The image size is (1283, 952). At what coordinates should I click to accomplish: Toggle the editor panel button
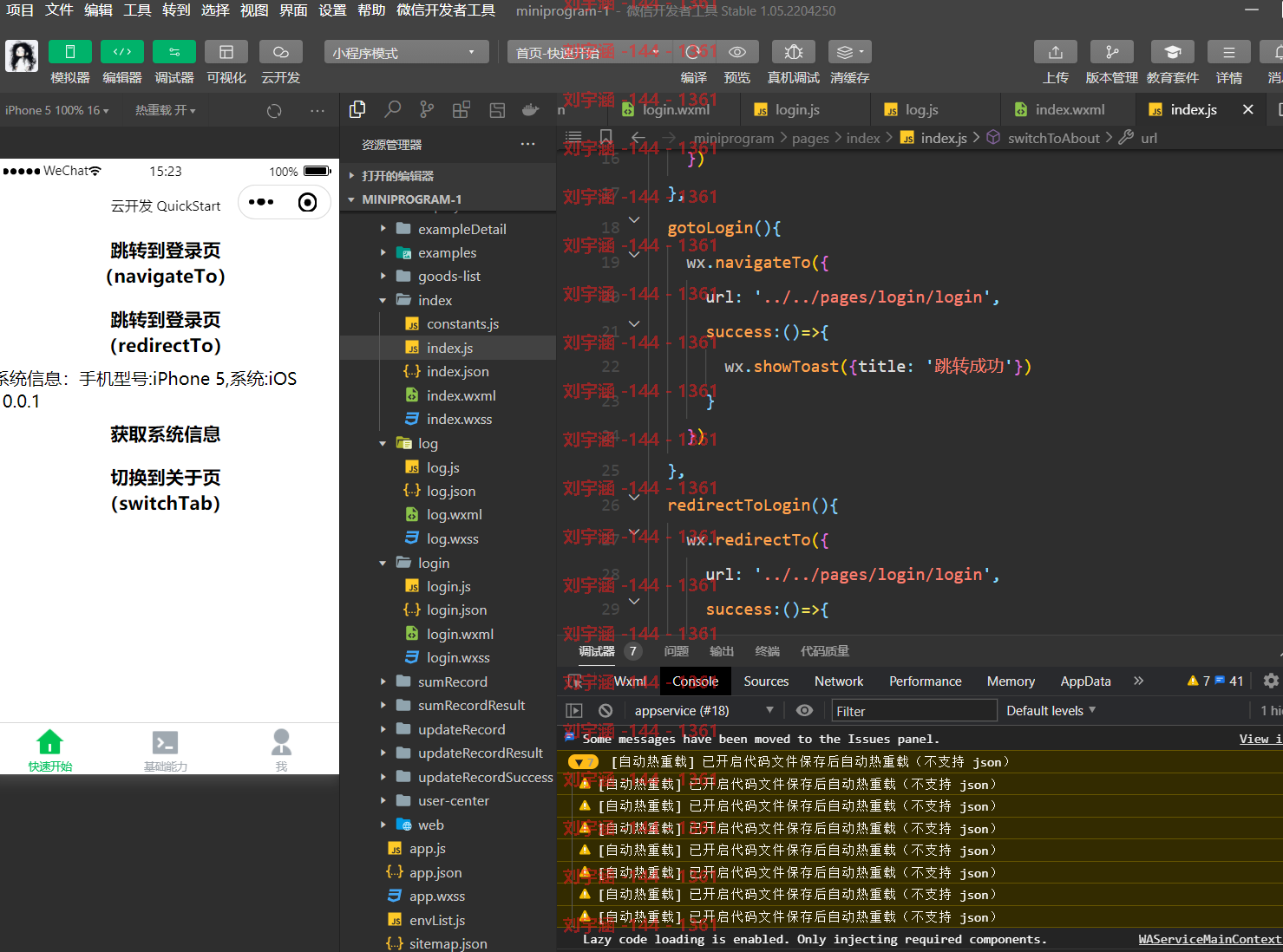click(122, 52)
